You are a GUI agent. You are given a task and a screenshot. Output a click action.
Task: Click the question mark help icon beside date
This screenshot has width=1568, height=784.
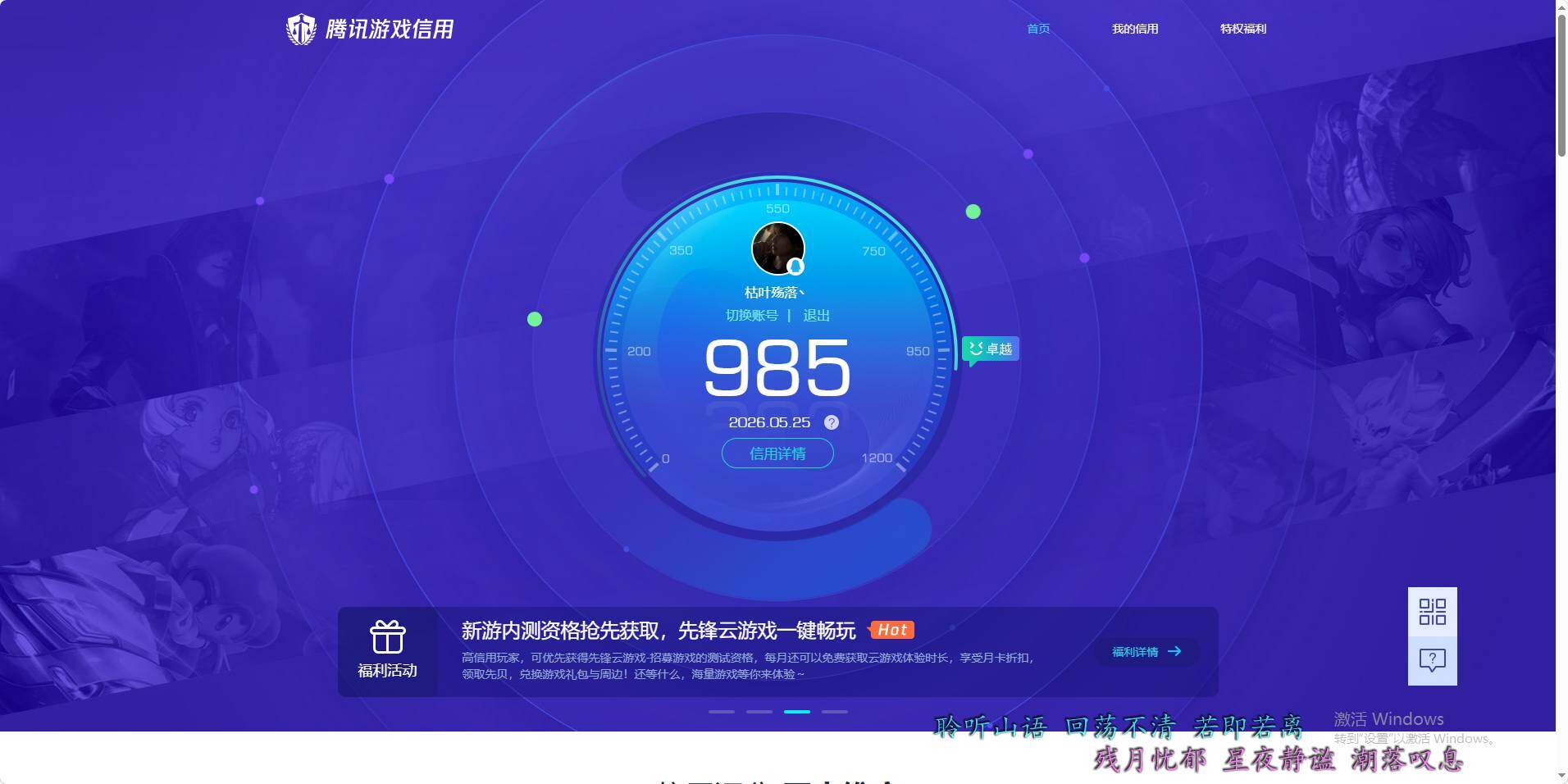pyautogui.click(x=831, y=422)
